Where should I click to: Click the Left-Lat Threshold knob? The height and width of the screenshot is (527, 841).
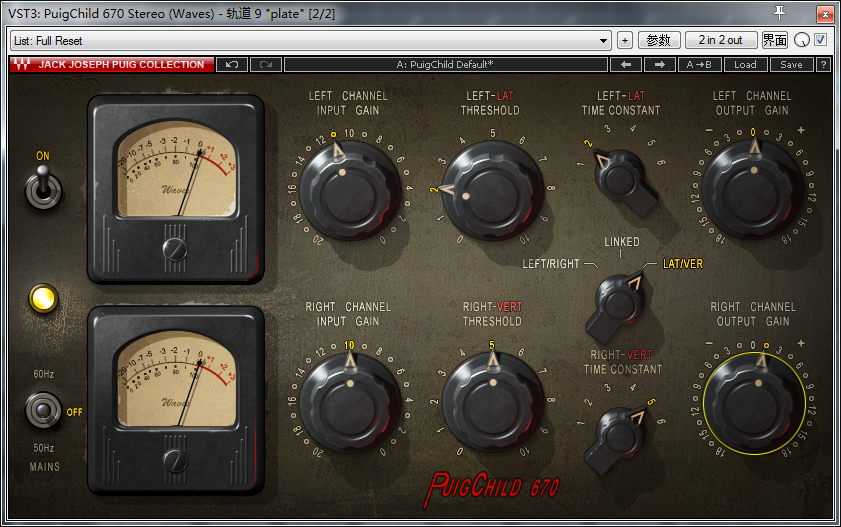(x=492, y=191)
